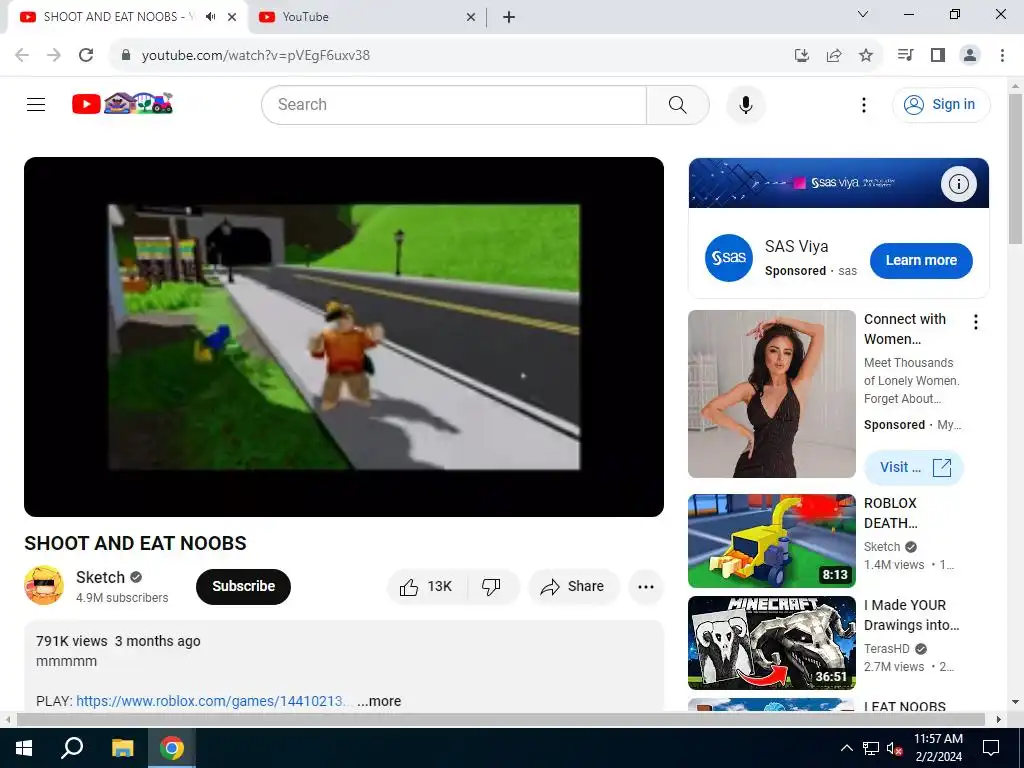
Task: Subscribe to the Sketch channel
Action: point(243,586)
